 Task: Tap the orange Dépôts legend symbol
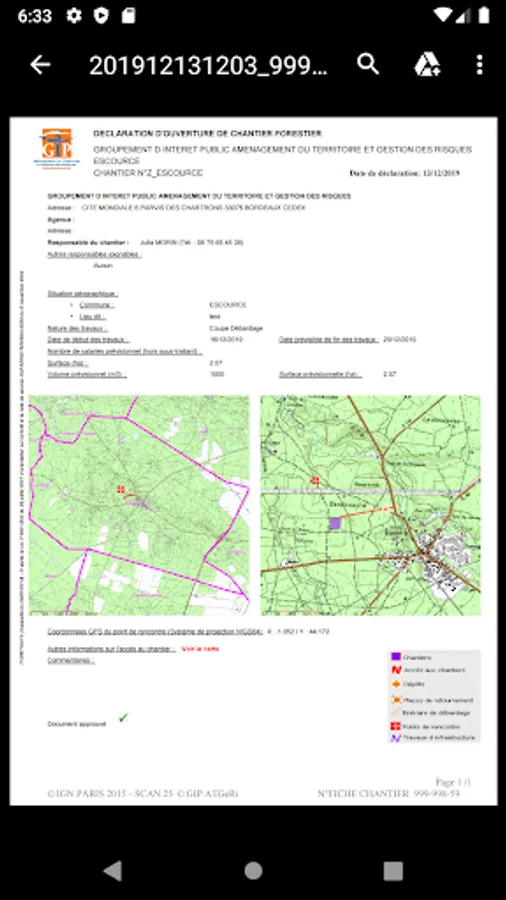click(395, 684)
